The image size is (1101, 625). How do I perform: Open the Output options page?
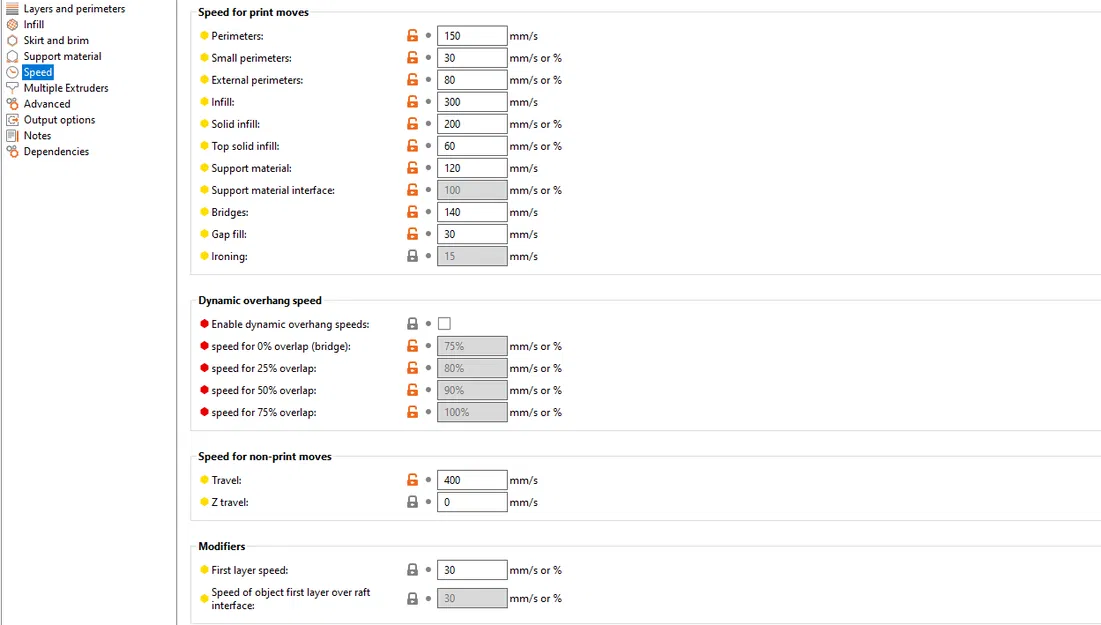pyautogui.click(x=59, y=120)
